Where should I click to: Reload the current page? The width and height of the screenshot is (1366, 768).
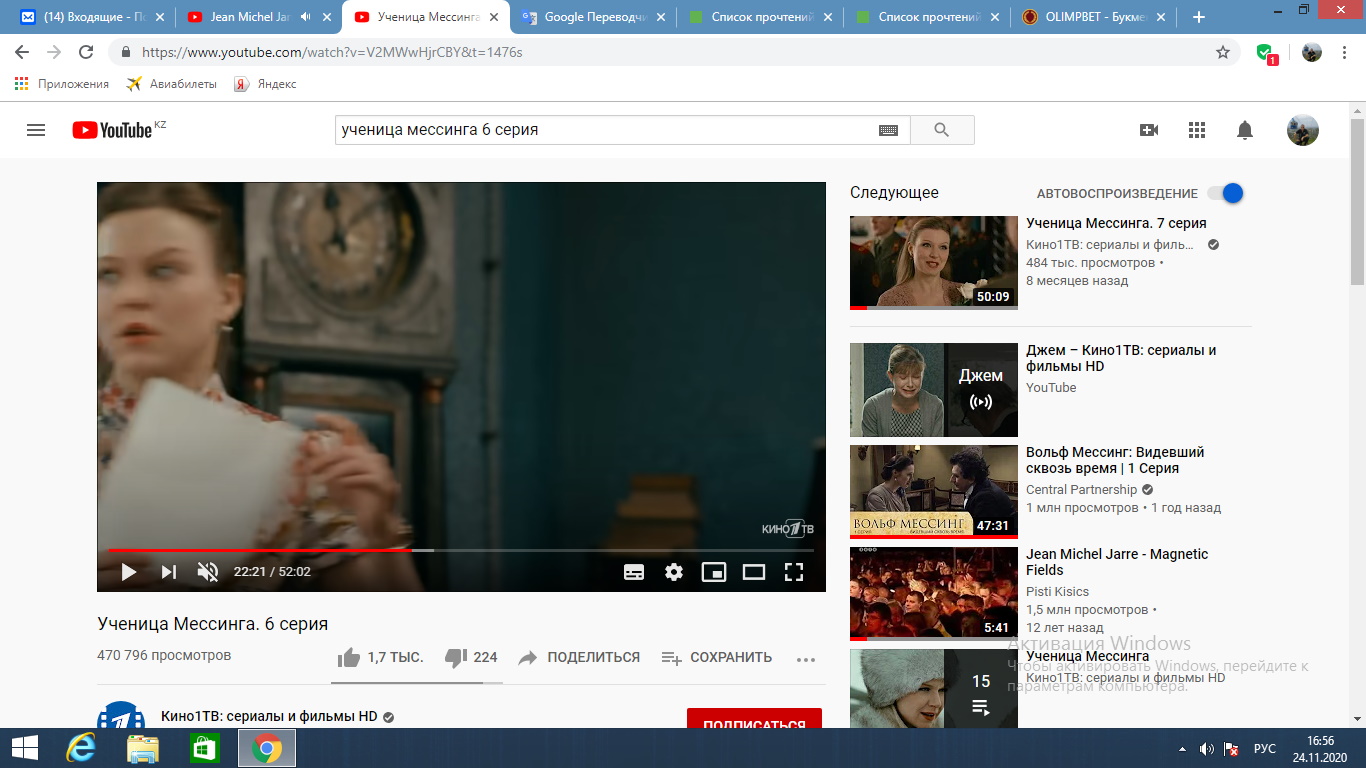(86, 52)
